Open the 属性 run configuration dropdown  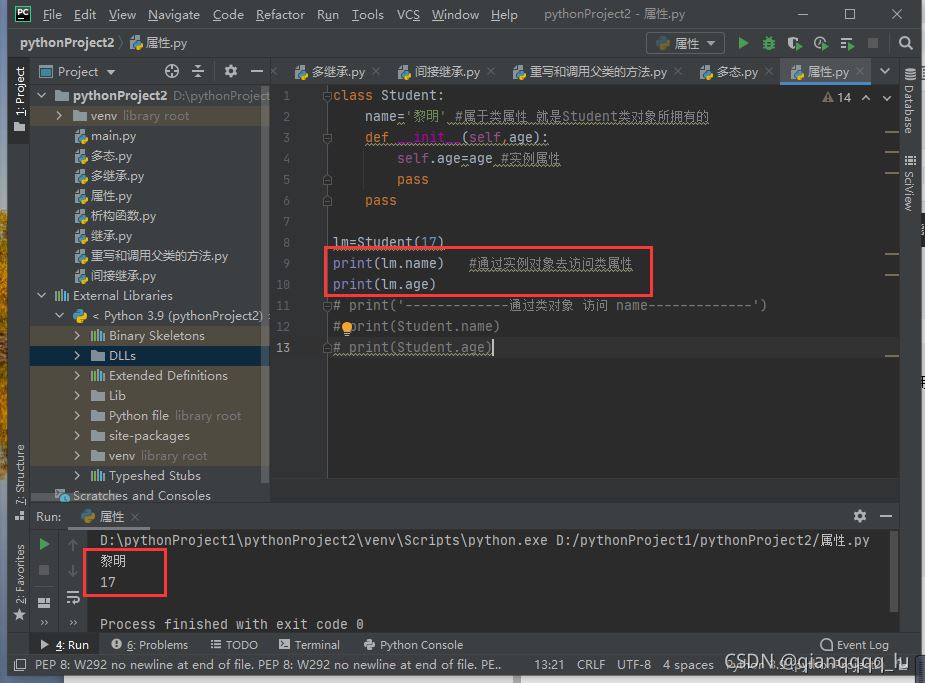pos(685,43)
